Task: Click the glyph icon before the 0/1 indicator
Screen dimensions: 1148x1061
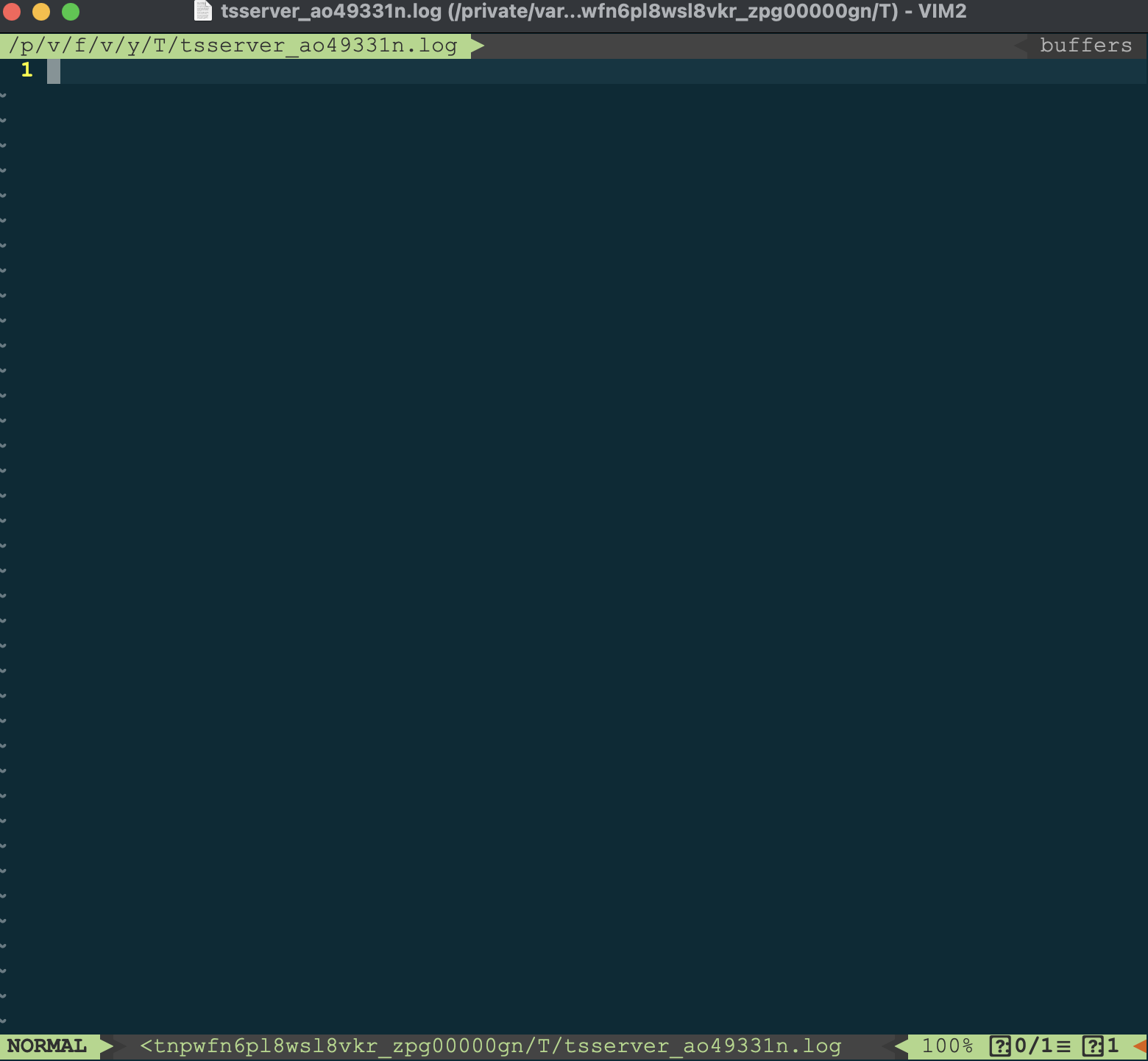Action: [1000, 1045]
